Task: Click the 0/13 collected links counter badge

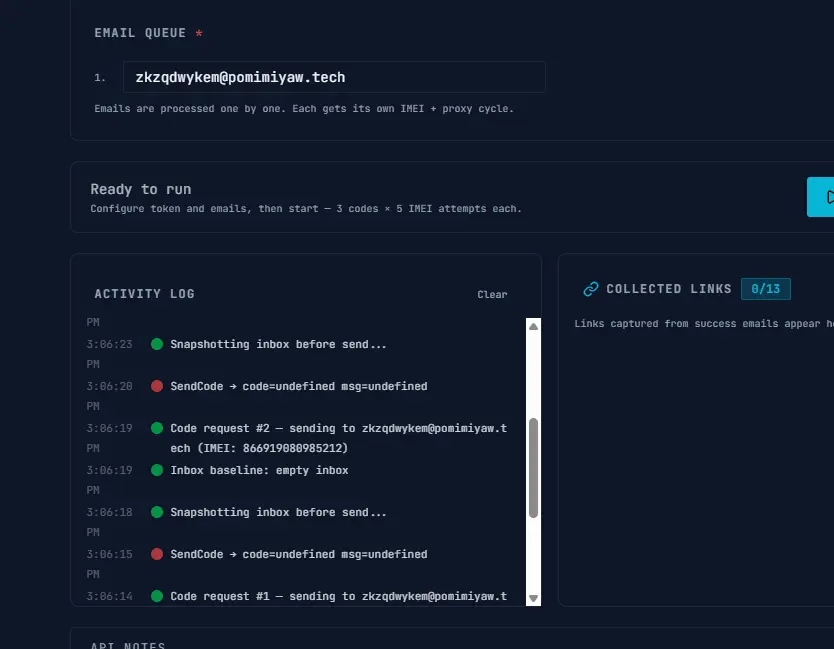Action: click(x=765, y=289)
